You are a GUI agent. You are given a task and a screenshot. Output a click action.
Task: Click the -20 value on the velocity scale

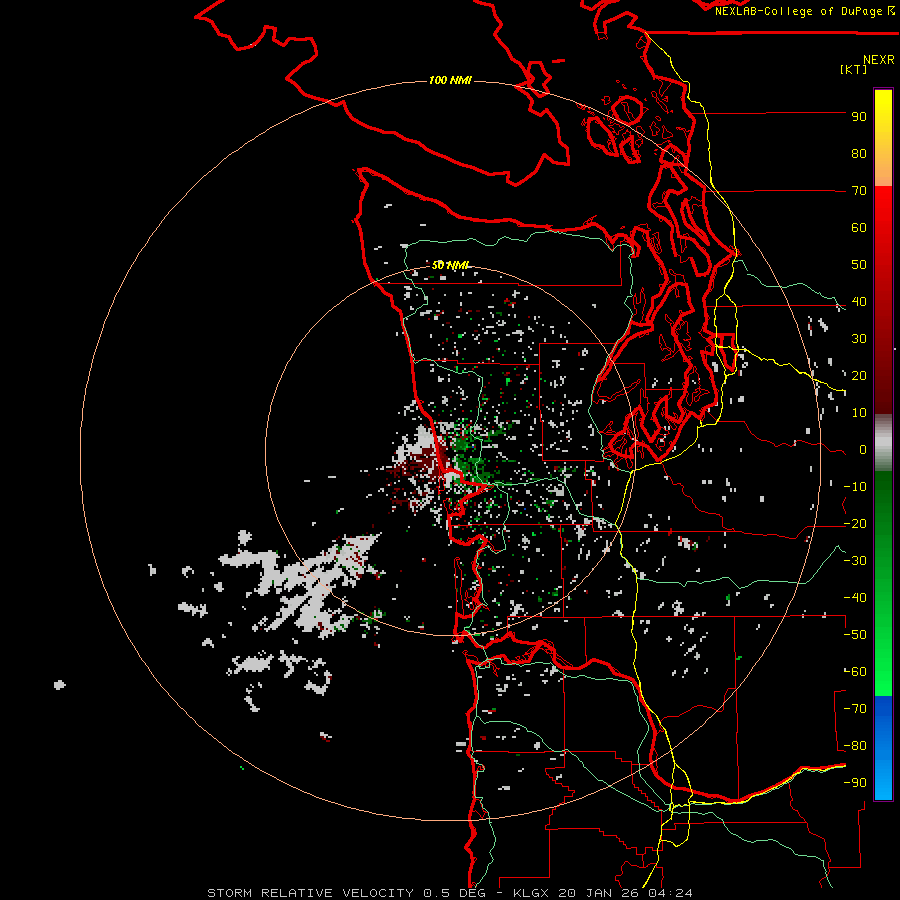pos(855,524)
